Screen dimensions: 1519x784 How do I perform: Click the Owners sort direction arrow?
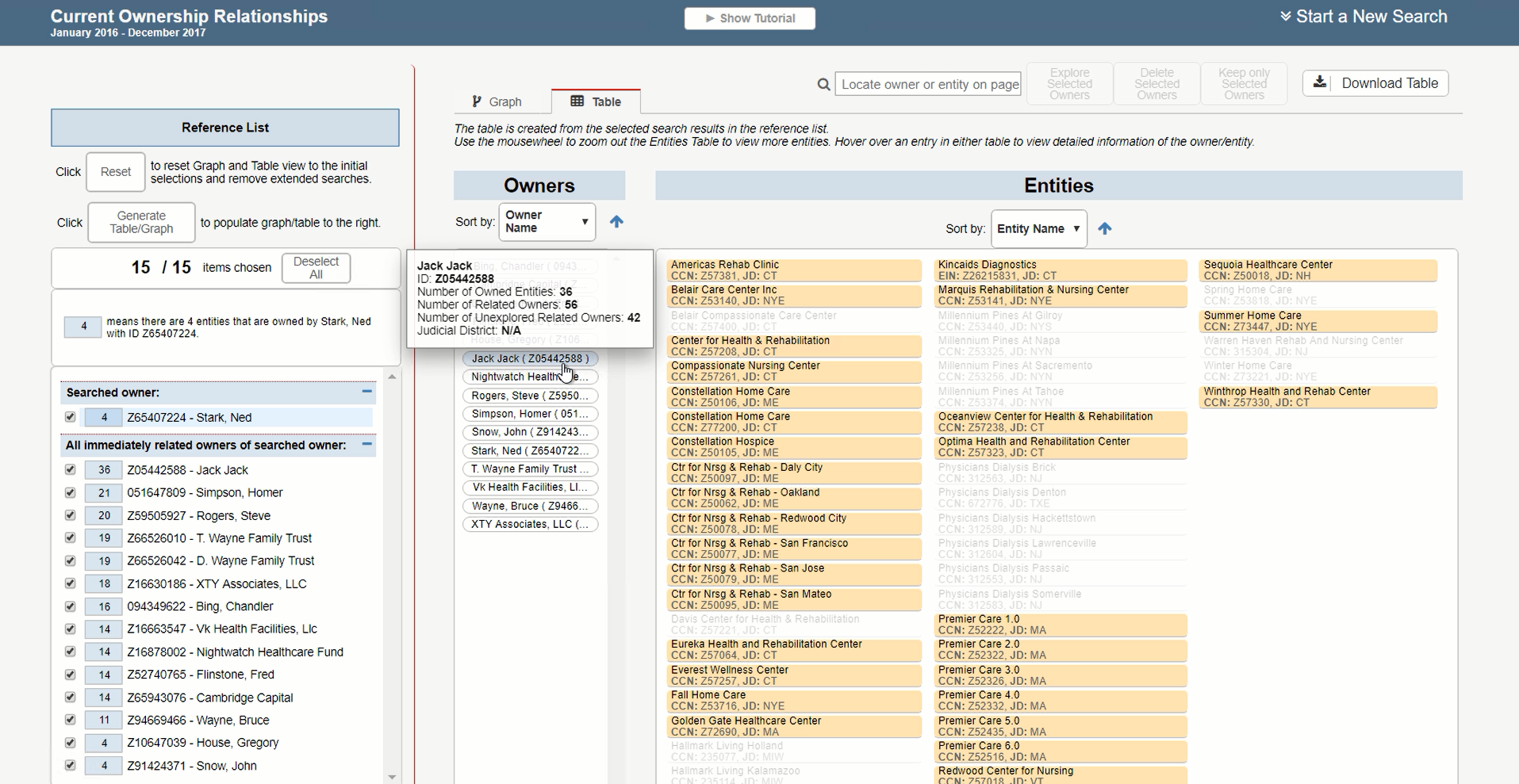[x=616, y=222]
